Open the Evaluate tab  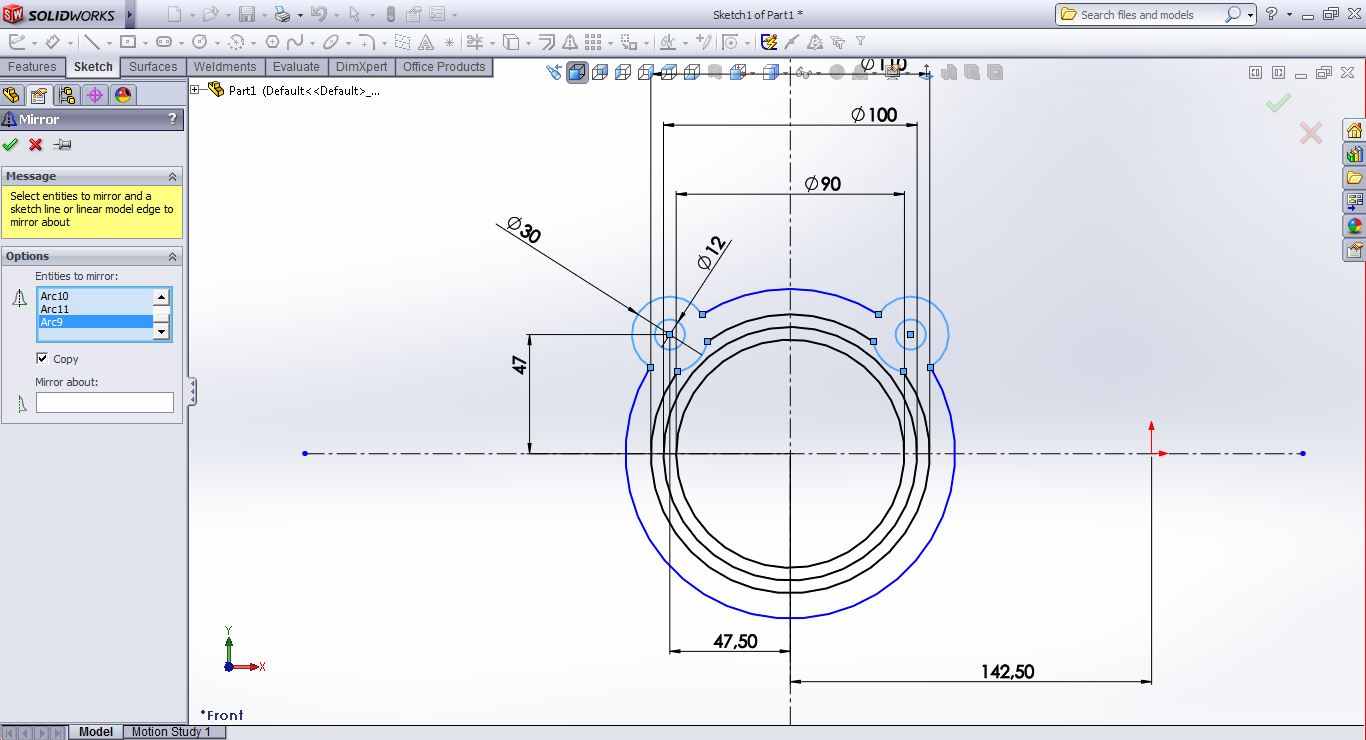[296, 67]
